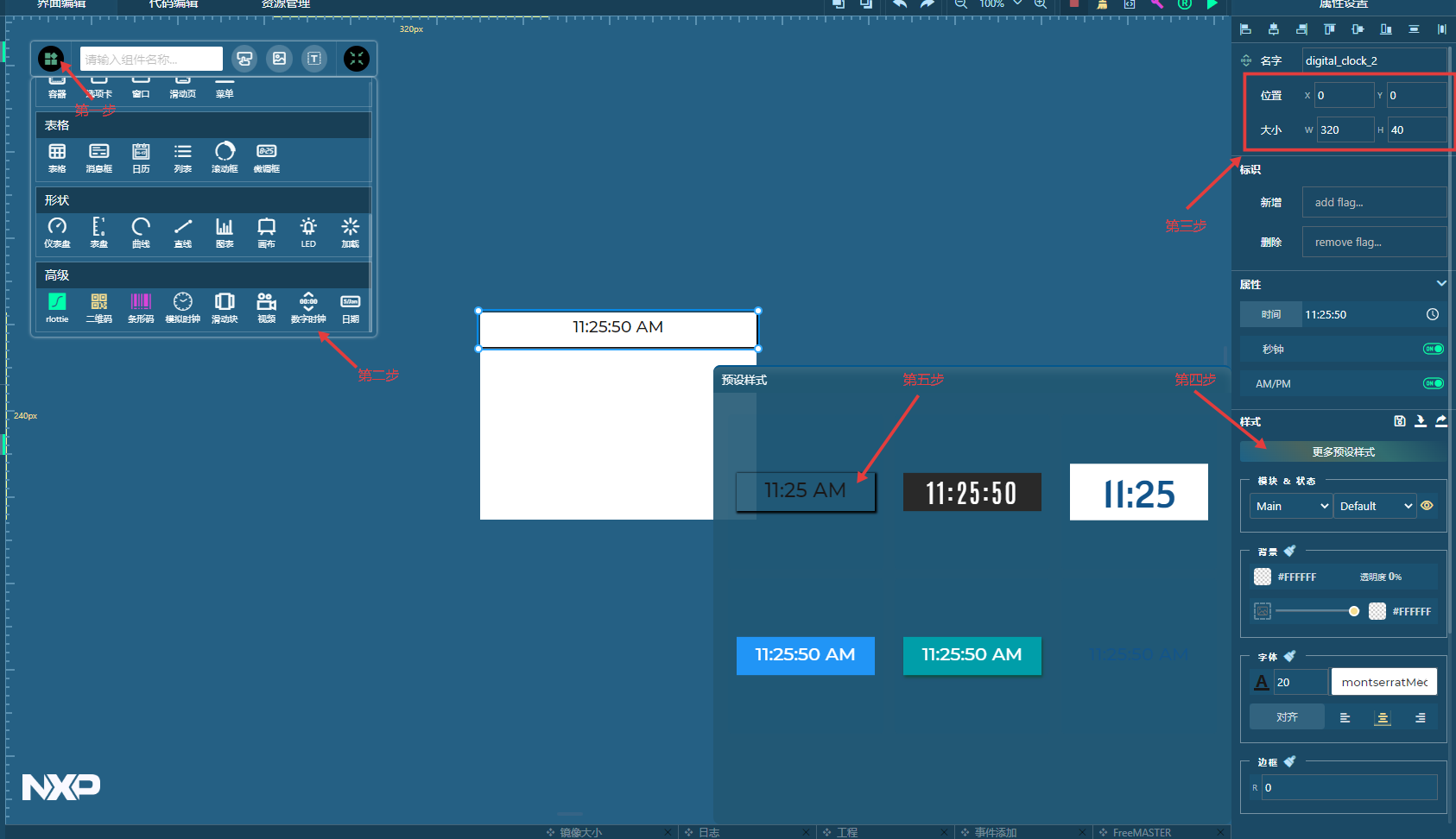
Task: Choose the blue 11:25:50 AM preset style
Action: (x=805, y=655)
